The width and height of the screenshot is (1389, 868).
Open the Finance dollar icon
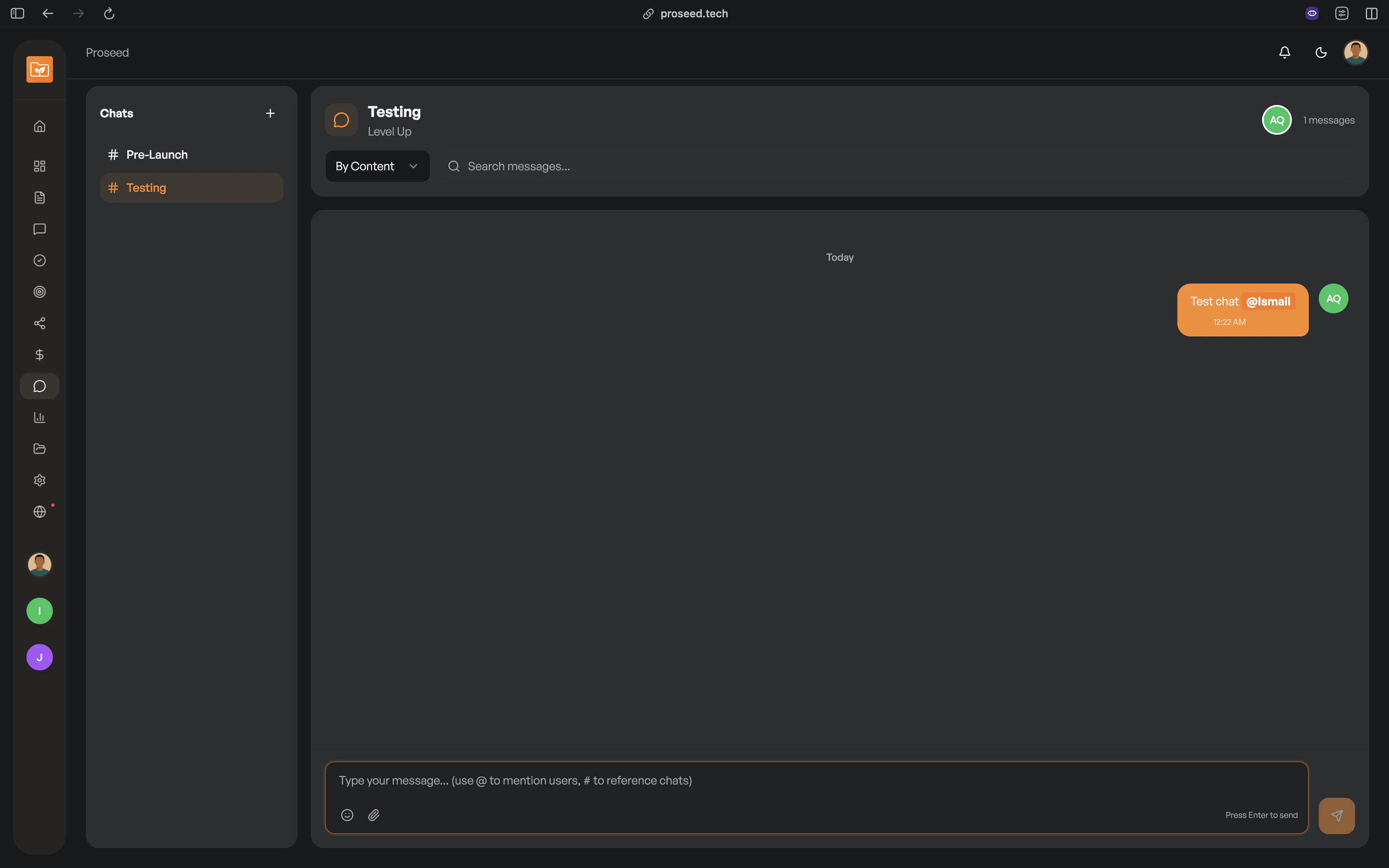[x=39, y=354]
